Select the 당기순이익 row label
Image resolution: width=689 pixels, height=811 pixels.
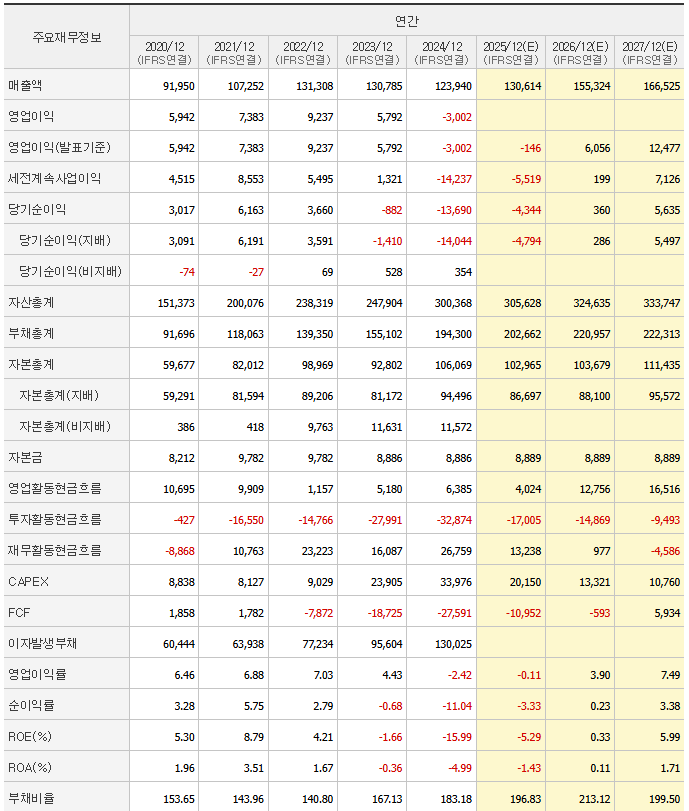click(x=37, y=209)
